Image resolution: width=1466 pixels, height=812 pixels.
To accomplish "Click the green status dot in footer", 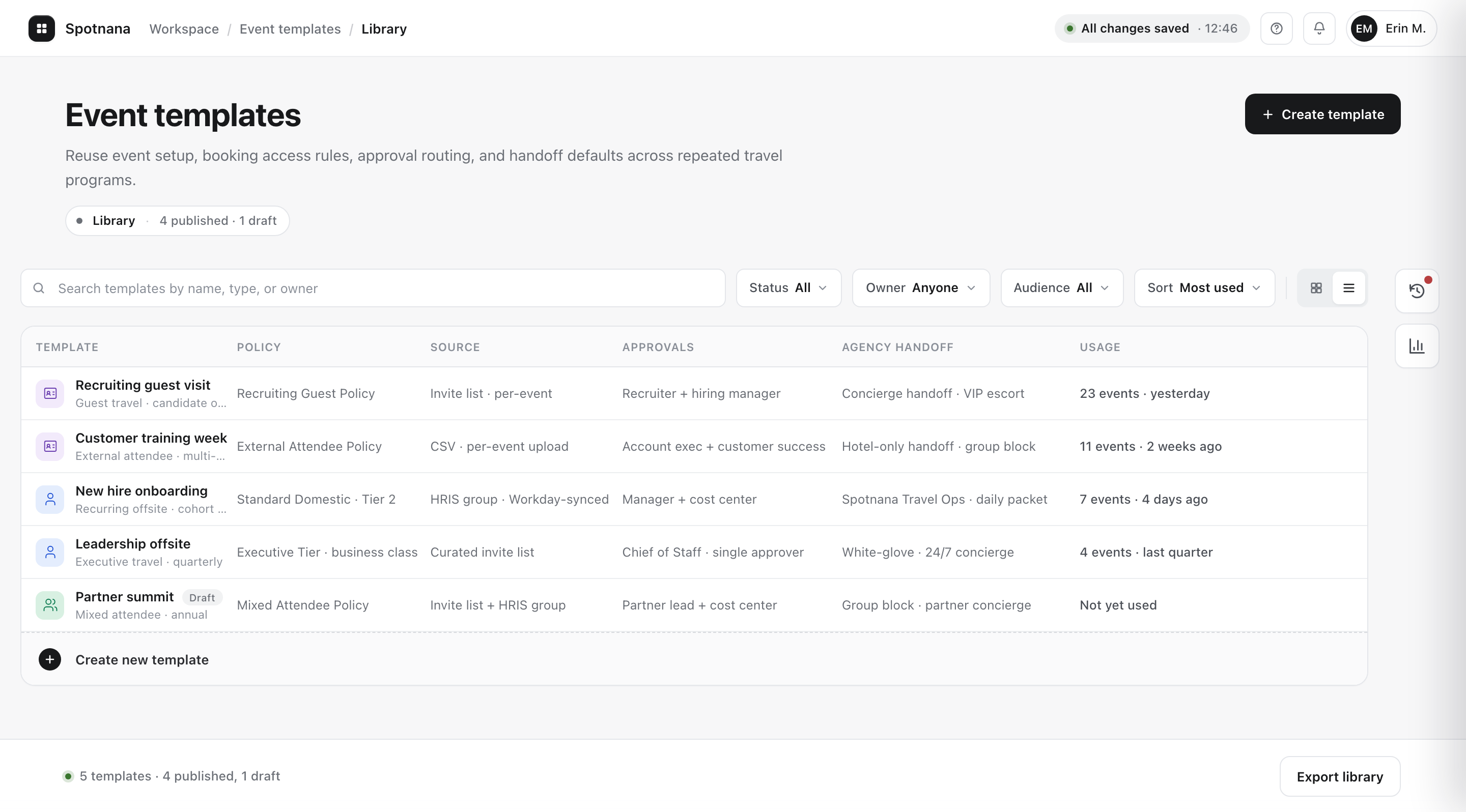I will pyautogui.click(x=68, y=776).
